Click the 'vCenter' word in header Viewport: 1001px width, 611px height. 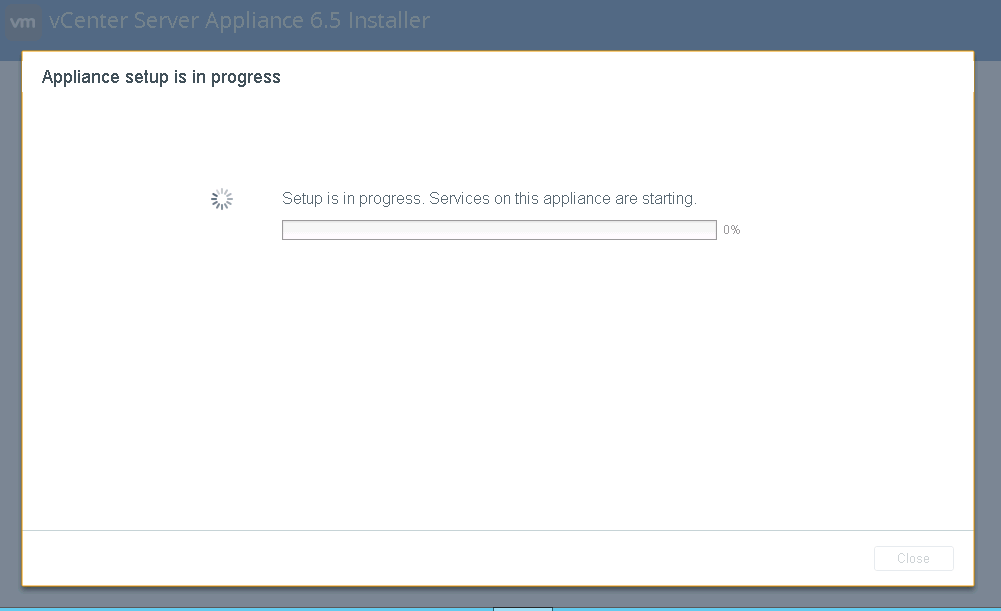(x=89, y=20)
